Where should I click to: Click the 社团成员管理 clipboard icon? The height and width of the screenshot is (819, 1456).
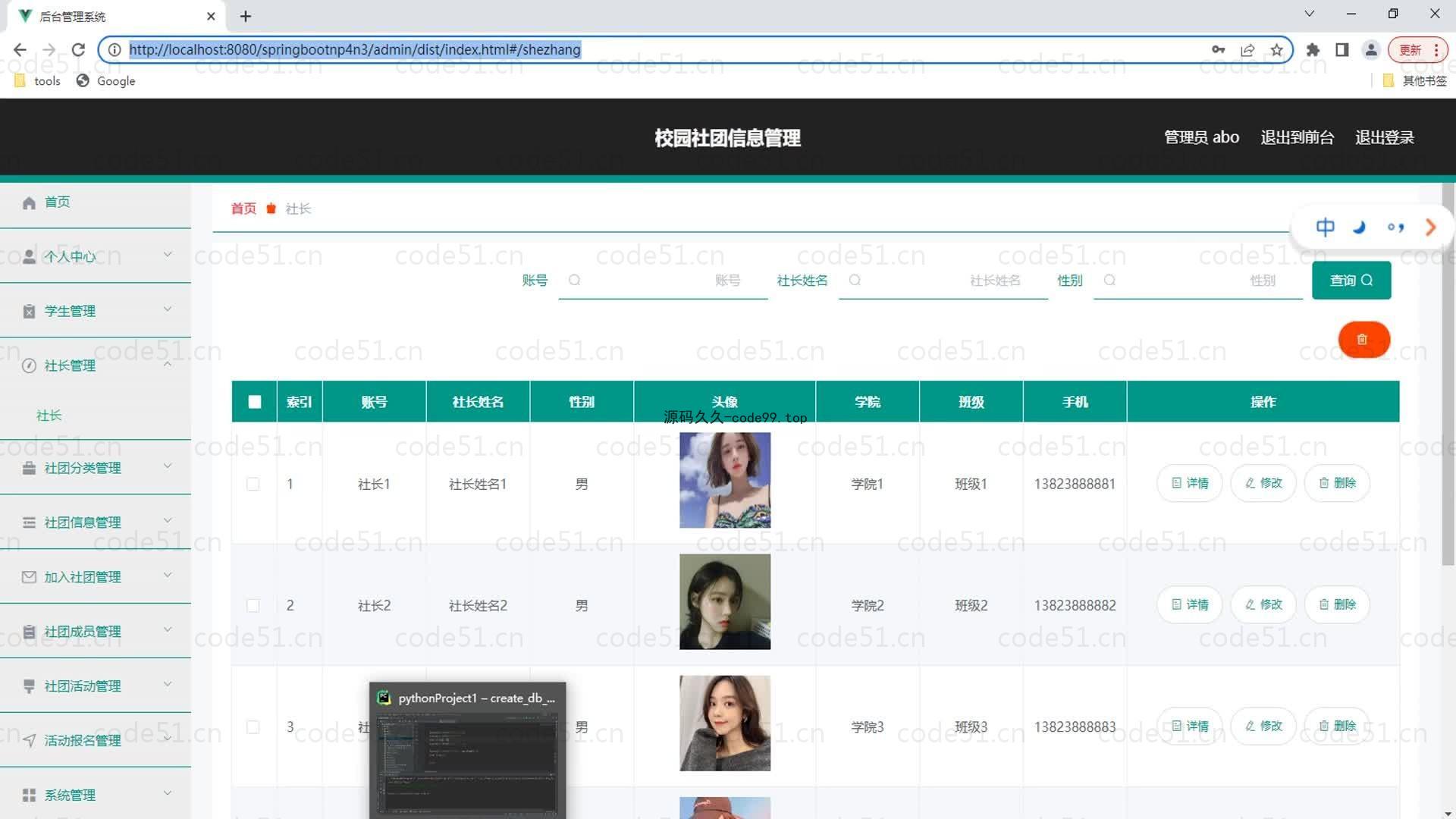29,632
